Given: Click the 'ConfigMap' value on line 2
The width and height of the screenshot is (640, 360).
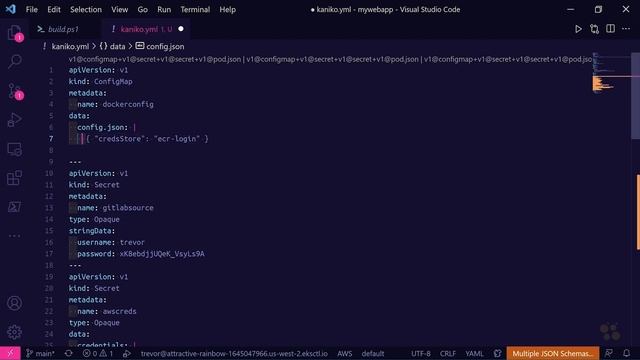Looking at the screenshot, I should click(113, 82).
